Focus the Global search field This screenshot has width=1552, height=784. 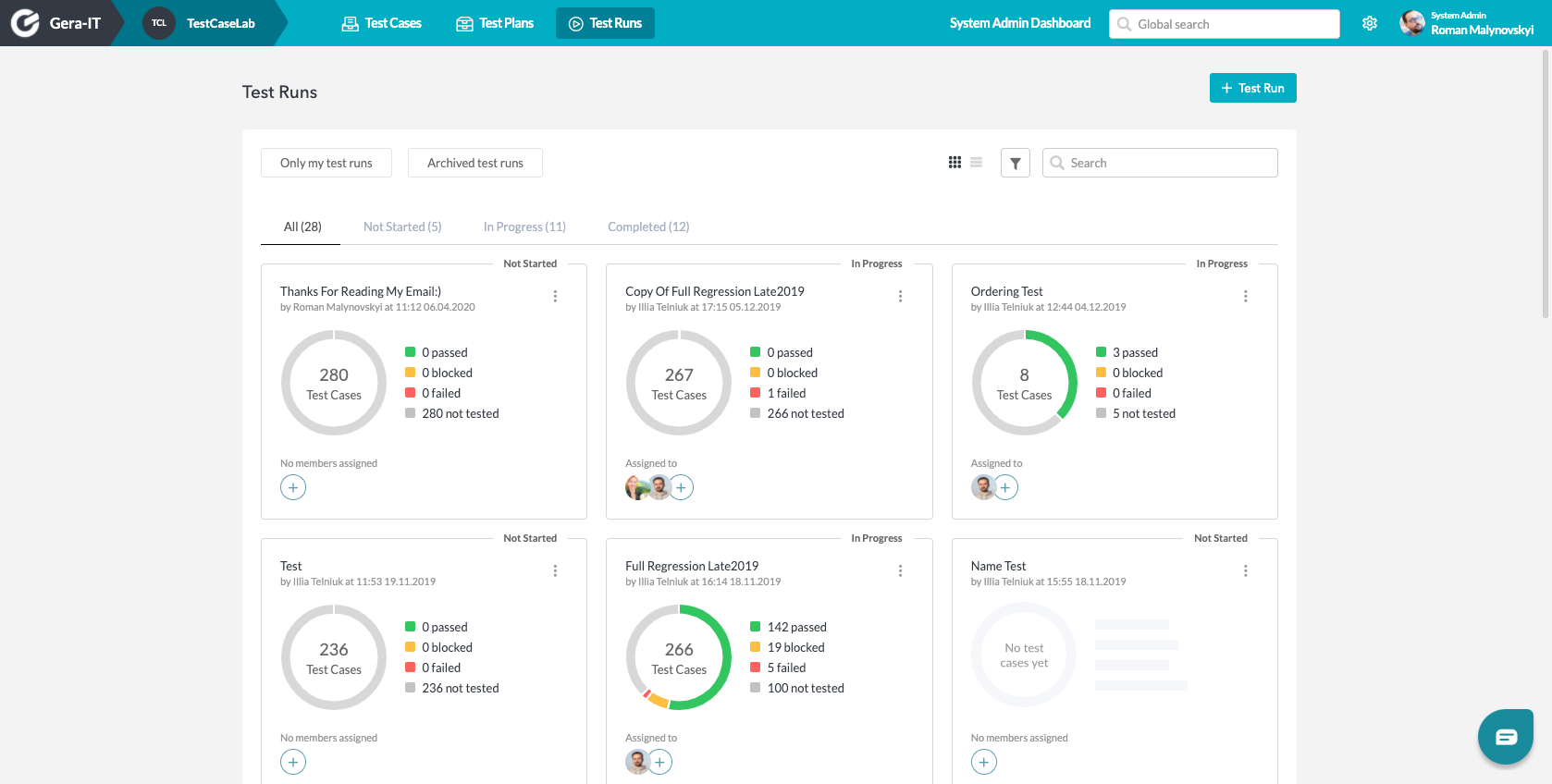pyautogui.click(x=1224, y=24)
